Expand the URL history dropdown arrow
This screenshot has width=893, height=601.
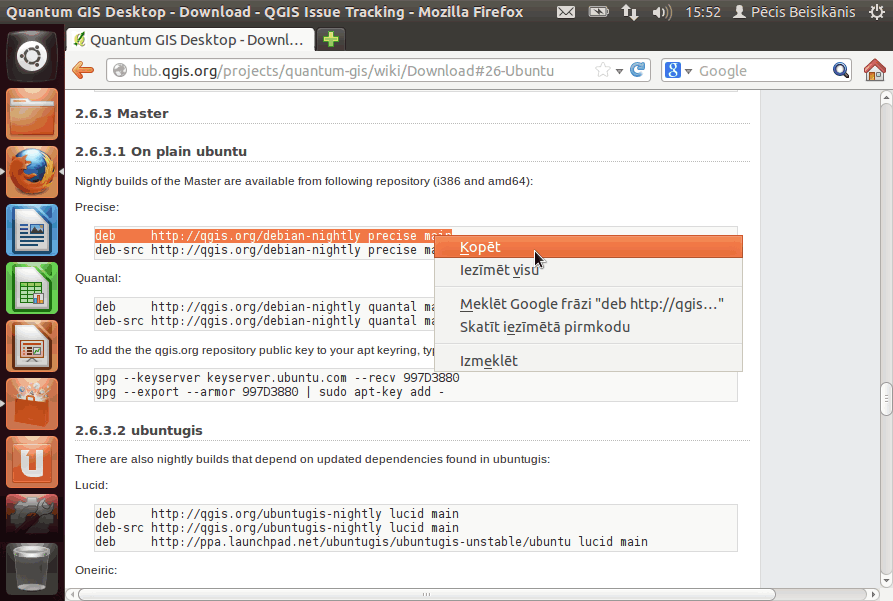click(619, 71)
